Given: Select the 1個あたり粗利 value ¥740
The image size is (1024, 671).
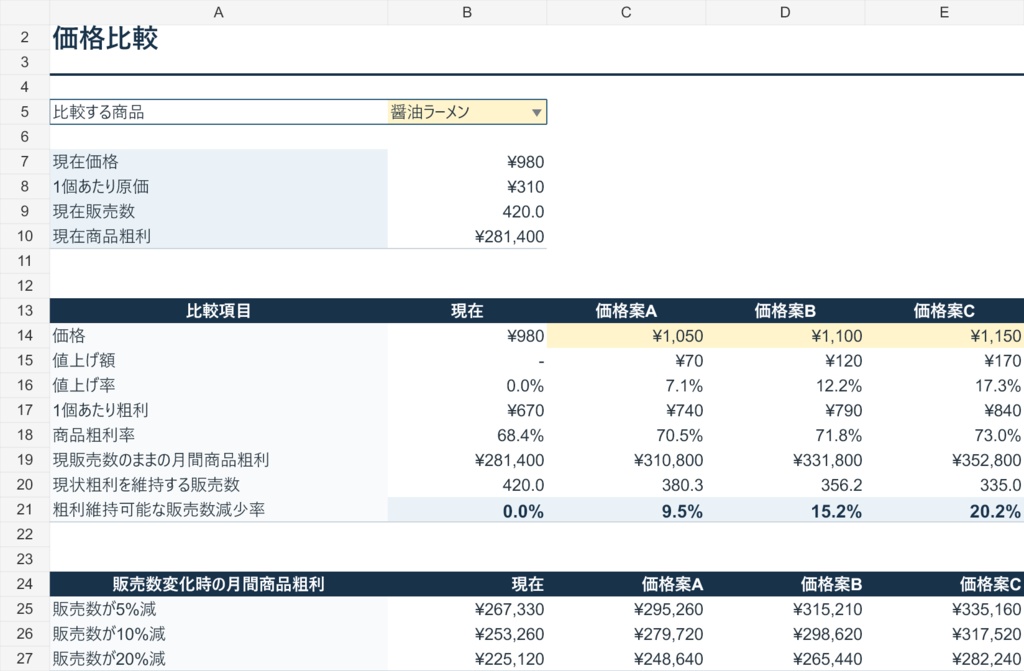Looking at the screenshot, I should [x=626, y=410].
